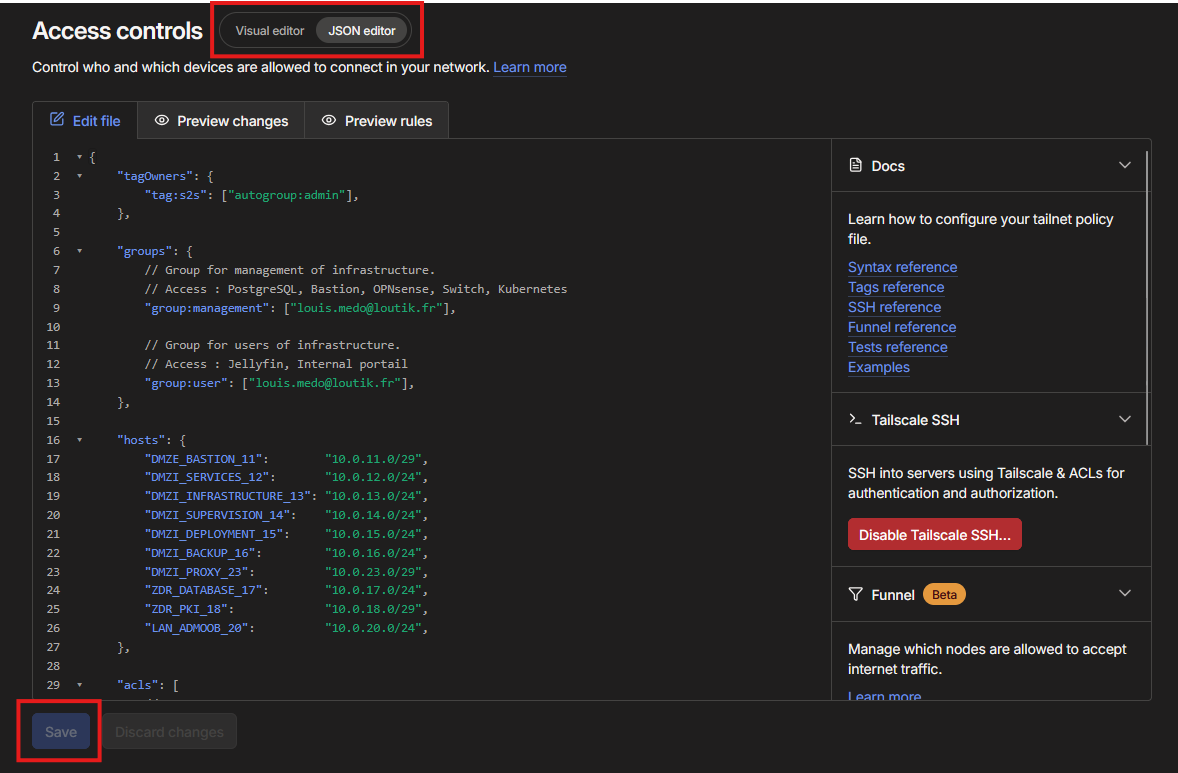Open the Edit file tab

tap(85, 120)
